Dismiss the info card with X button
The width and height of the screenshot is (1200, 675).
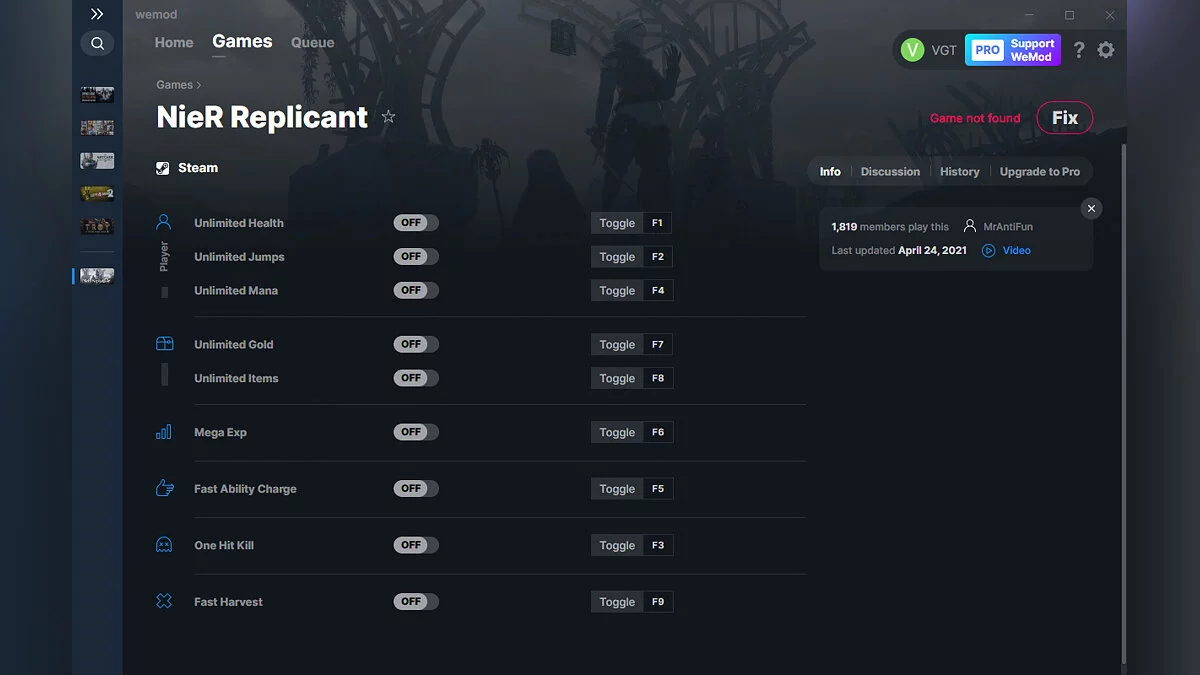pos(1091,208)
